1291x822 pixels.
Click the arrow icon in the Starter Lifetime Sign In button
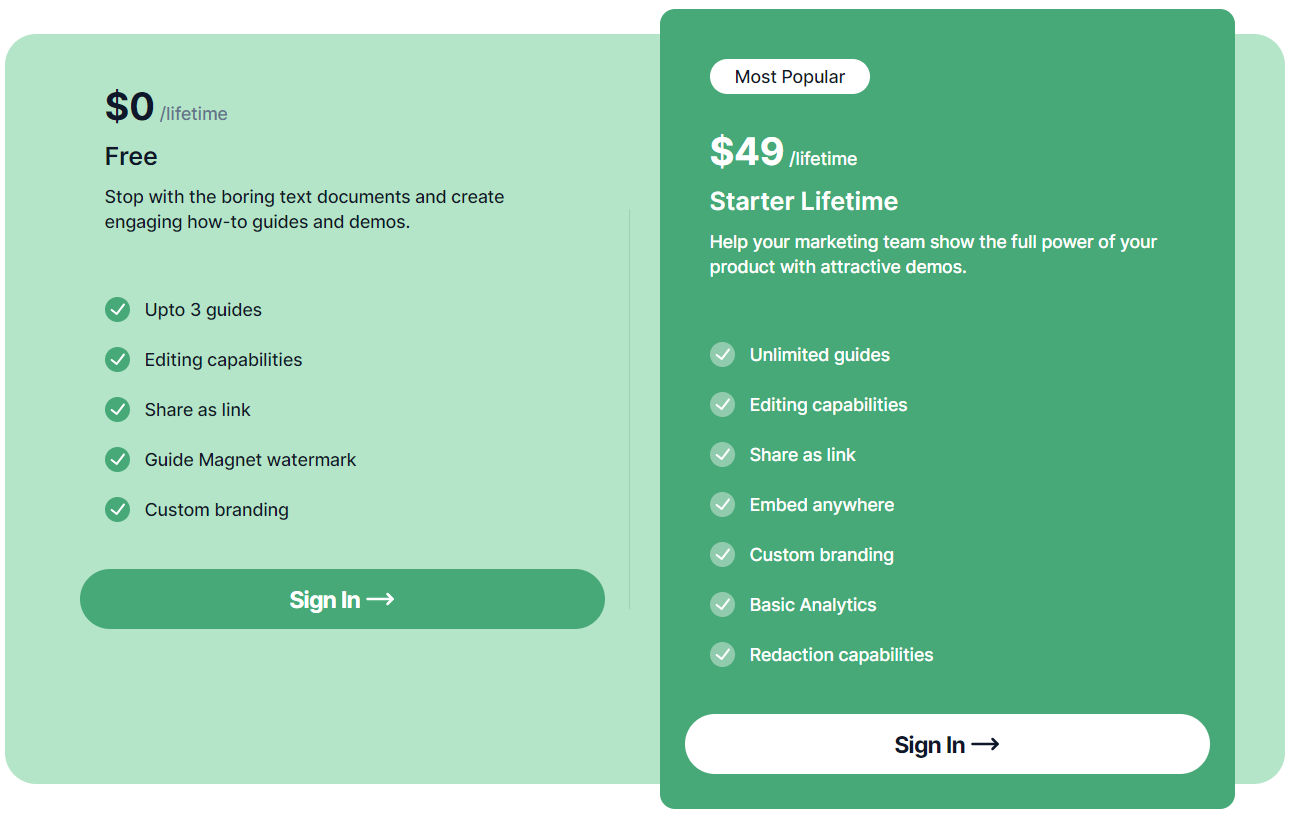pos(988,744)
